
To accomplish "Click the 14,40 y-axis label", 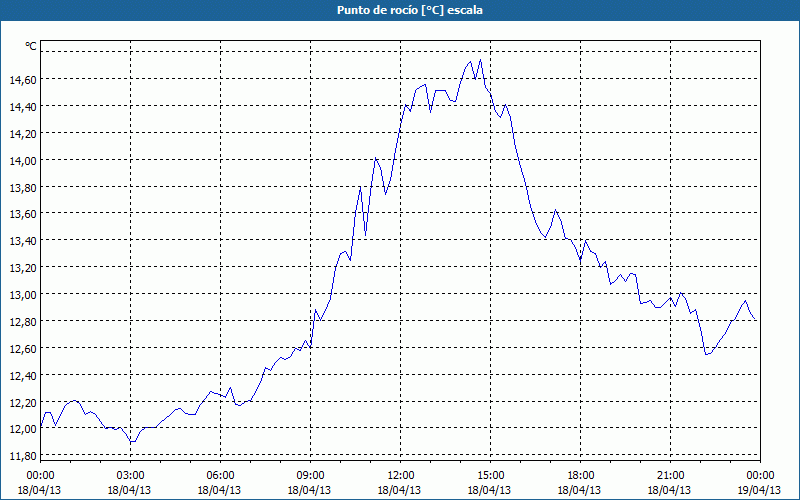I will pos(23,106).
